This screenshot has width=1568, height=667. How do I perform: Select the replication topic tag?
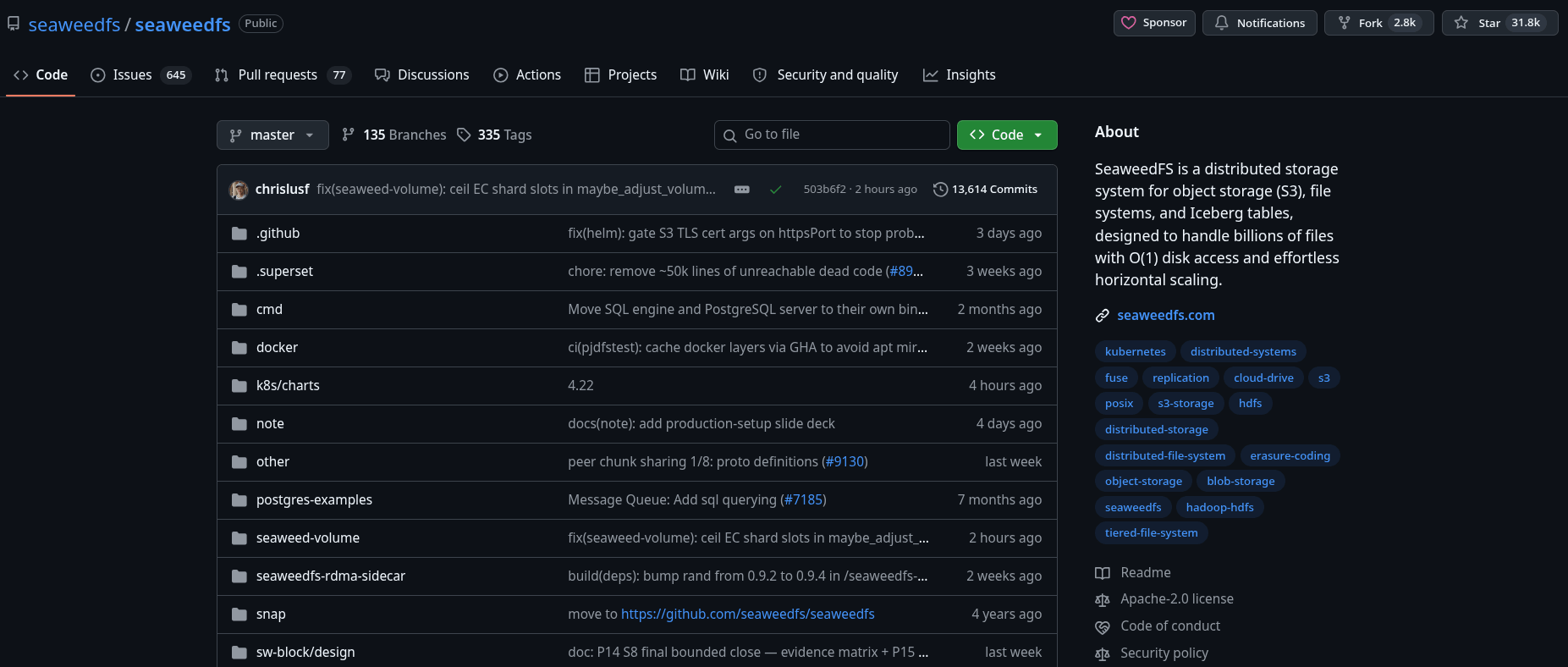(x=1180, y=378)
